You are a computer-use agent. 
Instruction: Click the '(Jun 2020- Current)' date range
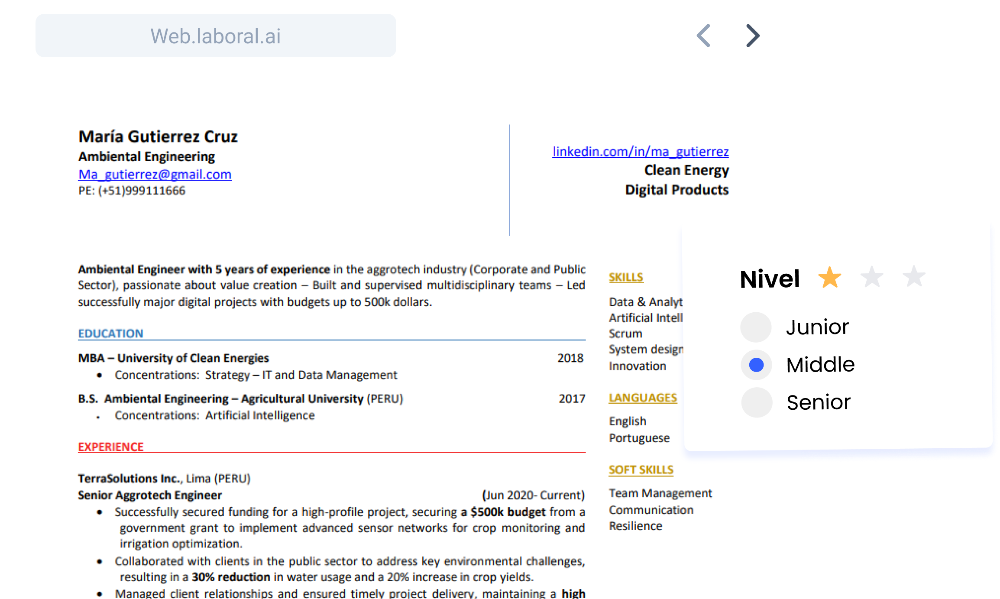[x=533, y=495]
